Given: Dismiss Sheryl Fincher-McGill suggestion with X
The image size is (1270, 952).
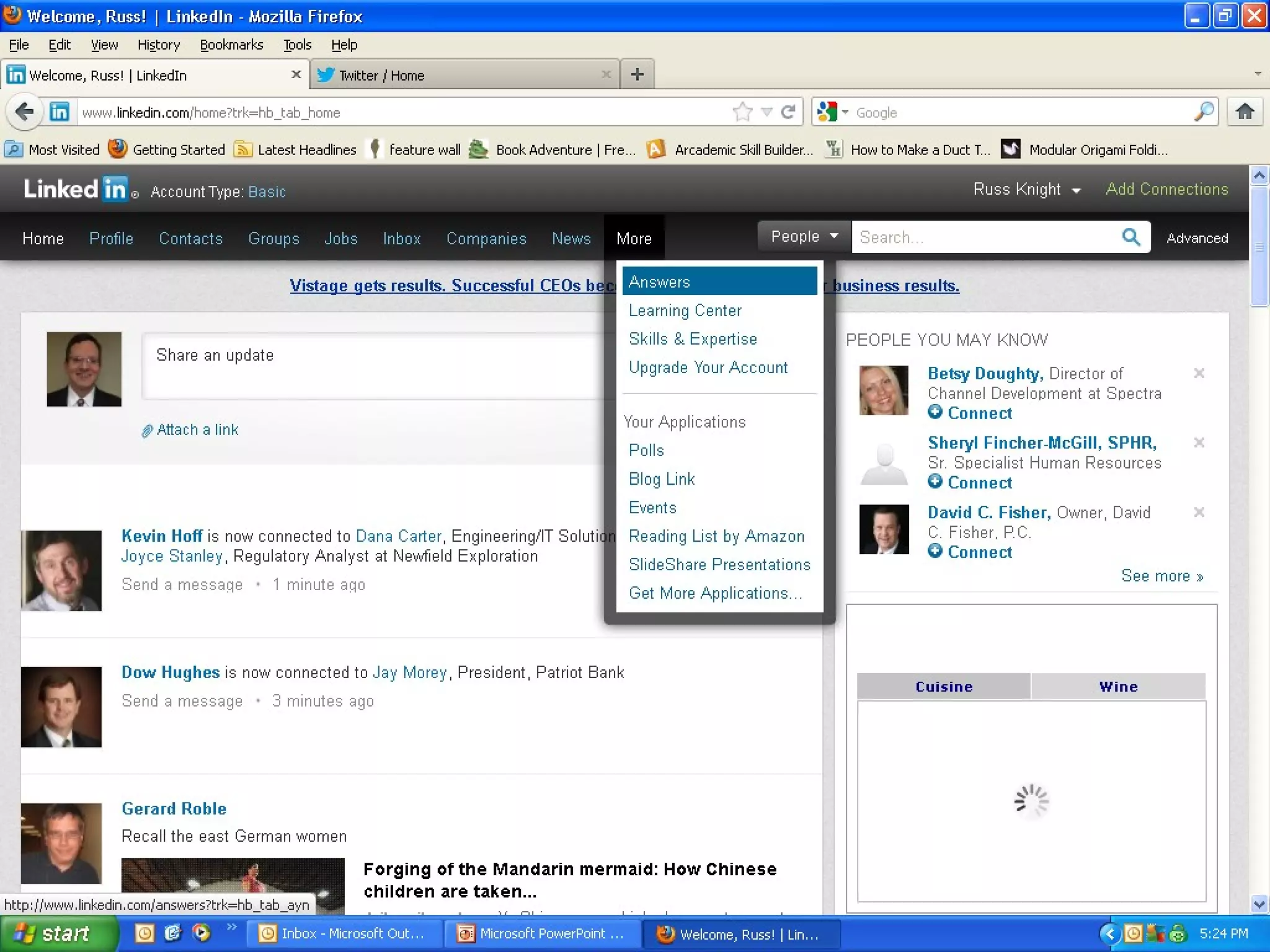Looking at the screenshot, I should (x=1199, y=443).
